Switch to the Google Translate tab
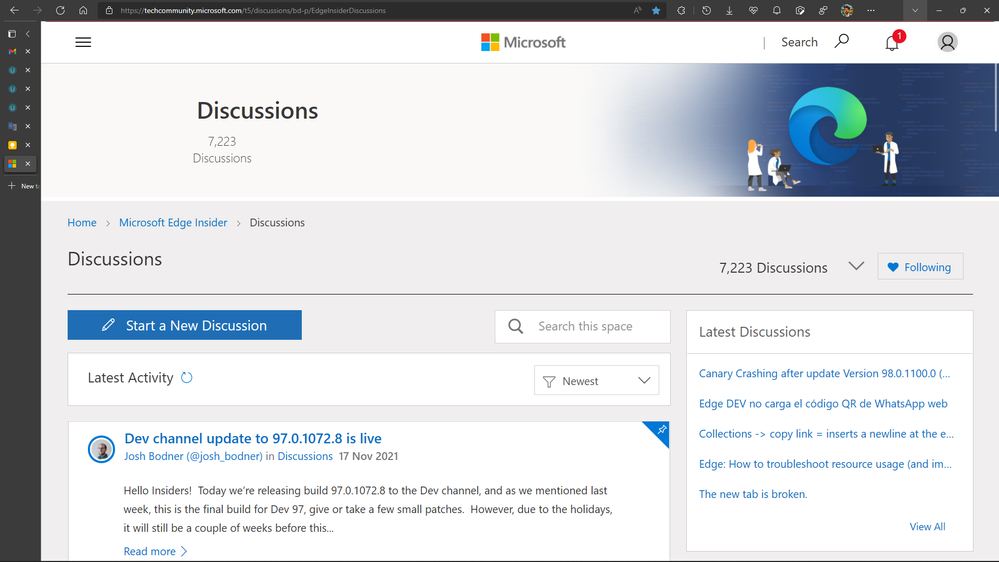Image resolution: width=999 pixels, height=562 pixels. click(12, 126)
